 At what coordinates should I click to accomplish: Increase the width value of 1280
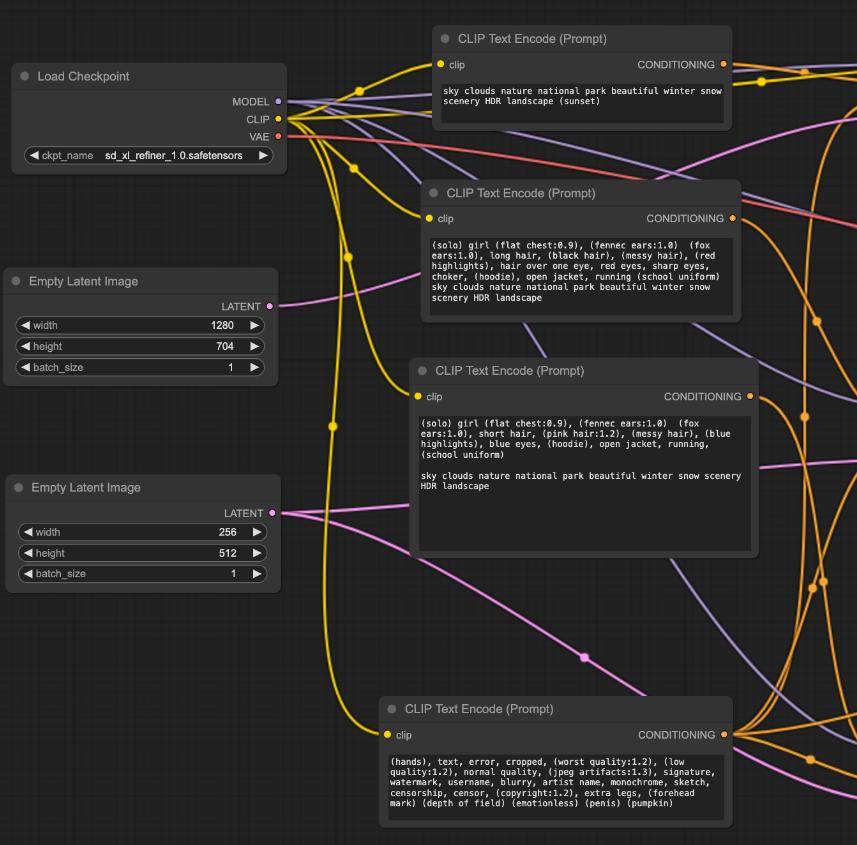point(254,325)
